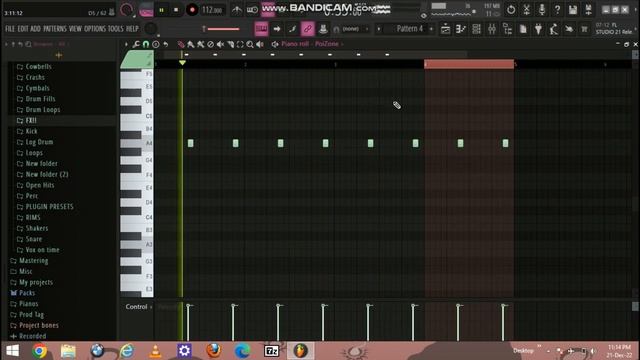This screenshot has height=360, width=640.
Task: Pause playback
Action: 161,10
